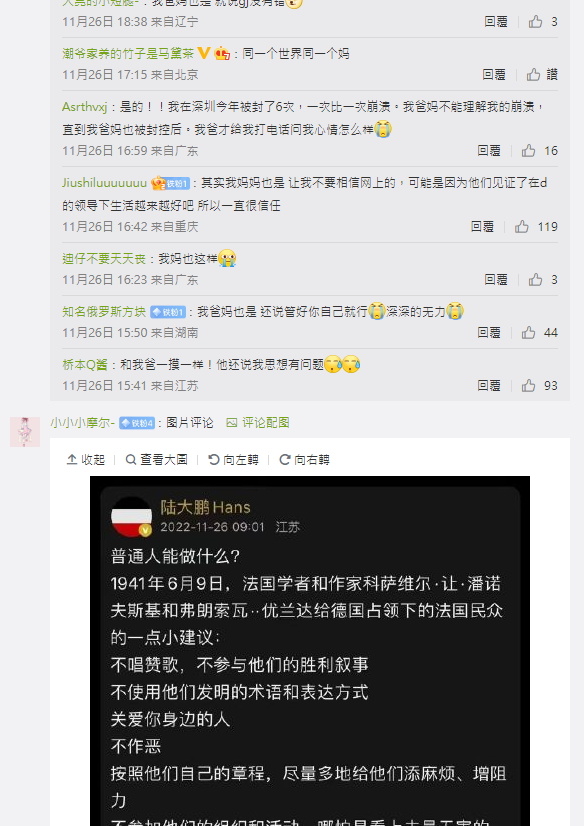
Task: Click the embedded 陆大鹏 Hans post image
Action: pyautogui.click(x=310, y=651)
